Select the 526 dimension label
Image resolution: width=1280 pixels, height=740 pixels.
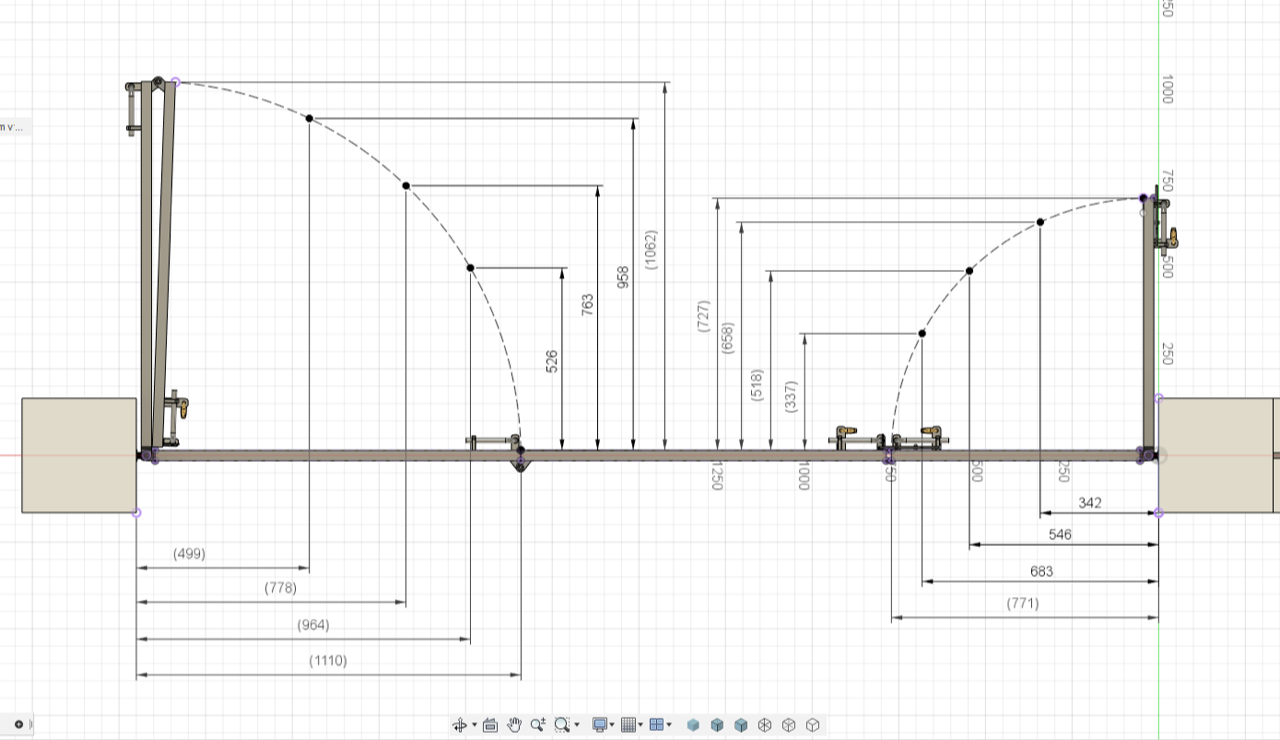point(552,361)
